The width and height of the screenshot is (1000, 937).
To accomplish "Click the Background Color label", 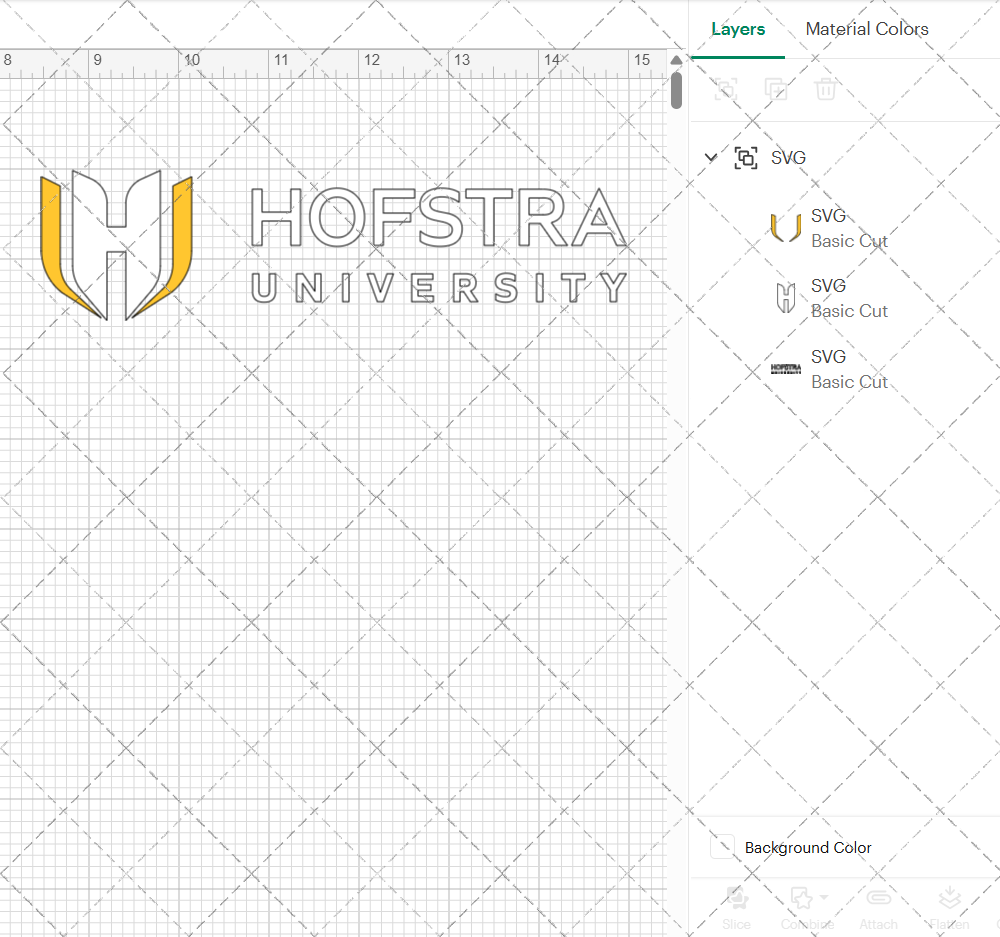I will 807,848.
